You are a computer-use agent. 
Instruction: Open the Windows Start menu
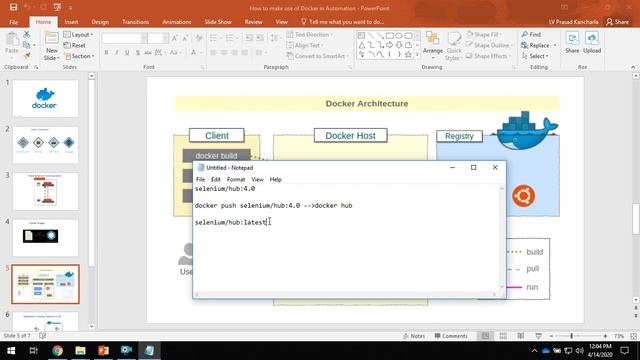[11, 351]
